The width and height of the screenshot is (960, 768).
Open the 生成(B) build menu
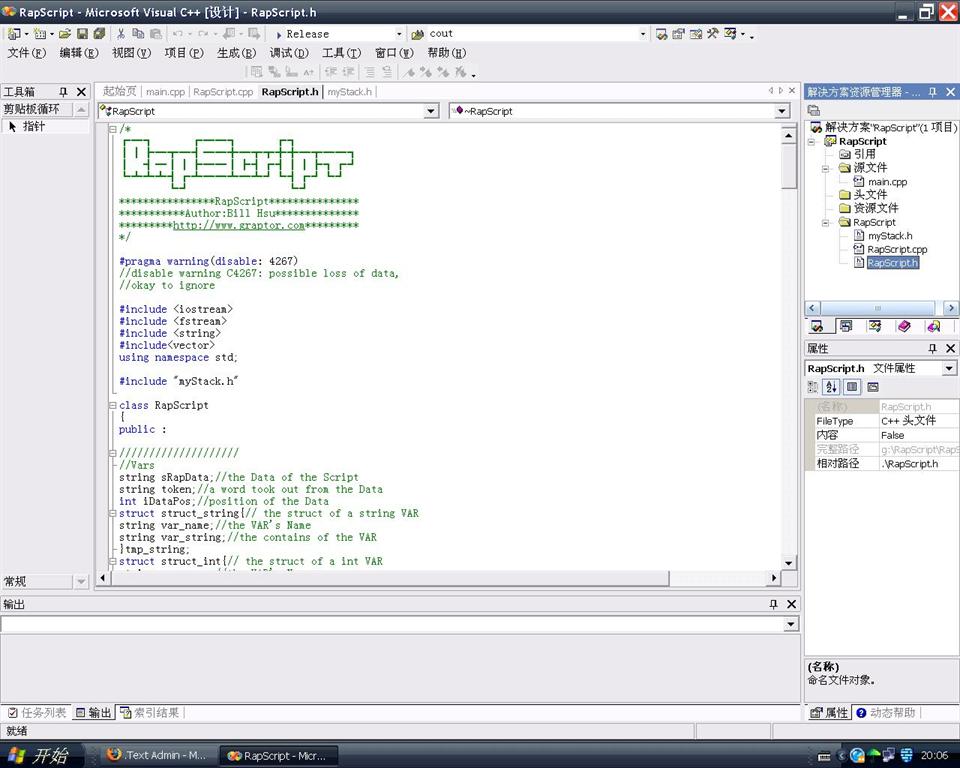pyautogui.click(x=236, y=53)
